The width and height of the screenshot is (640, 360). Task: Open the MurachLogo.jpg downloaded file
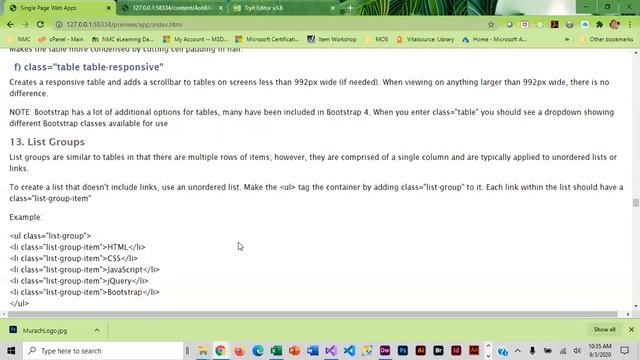point(45,330)
